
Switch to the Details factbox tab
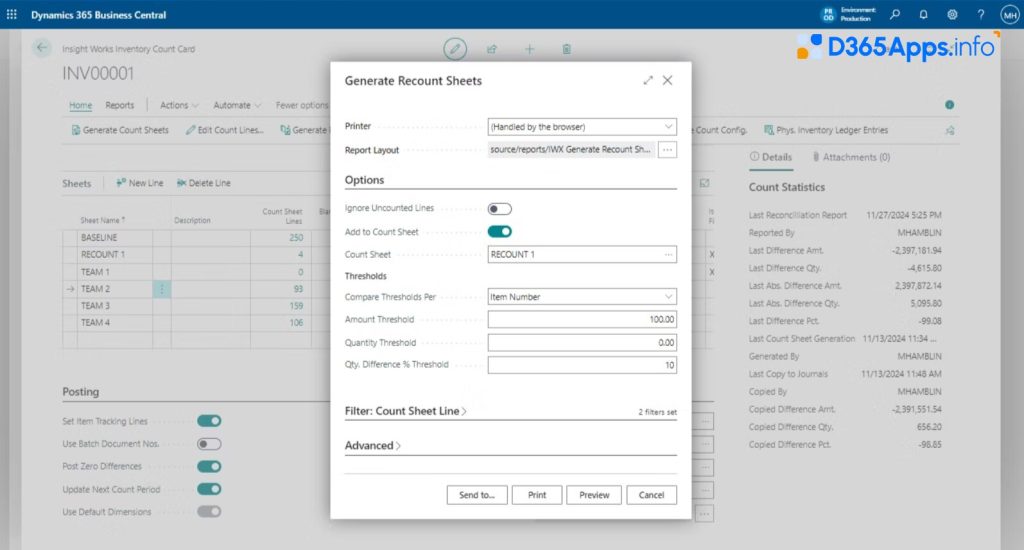click(771, 157)
